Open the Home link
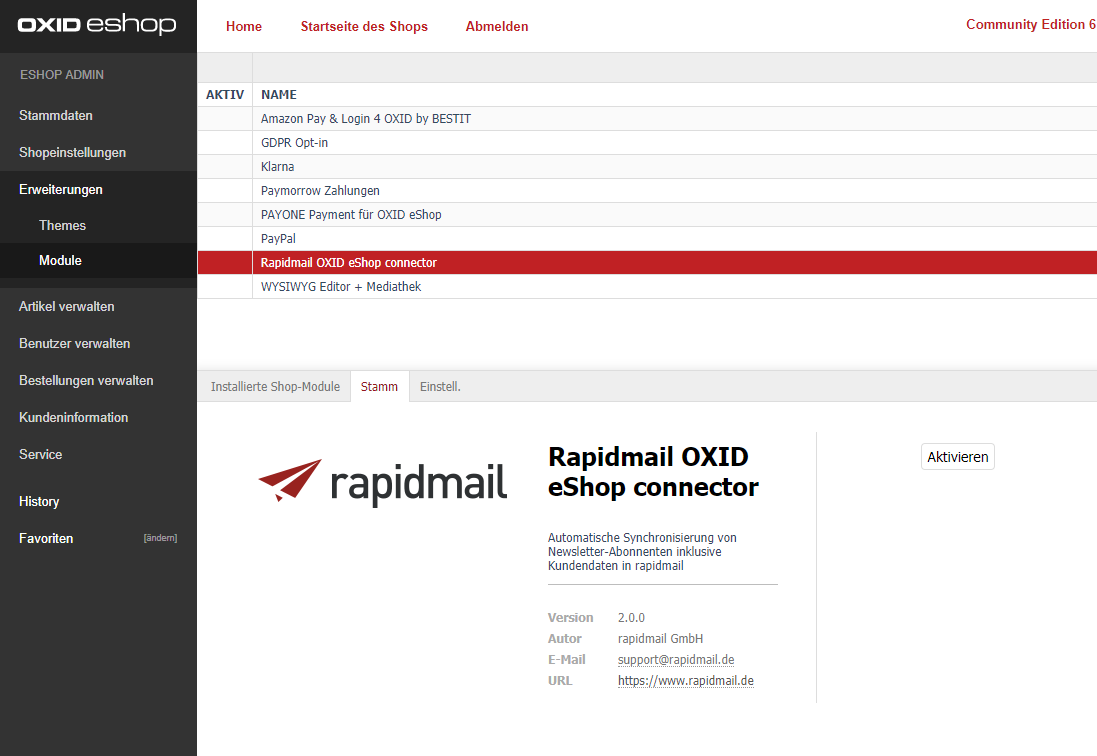The width and height of the screenshot is (1097, 756). [243, 27]
